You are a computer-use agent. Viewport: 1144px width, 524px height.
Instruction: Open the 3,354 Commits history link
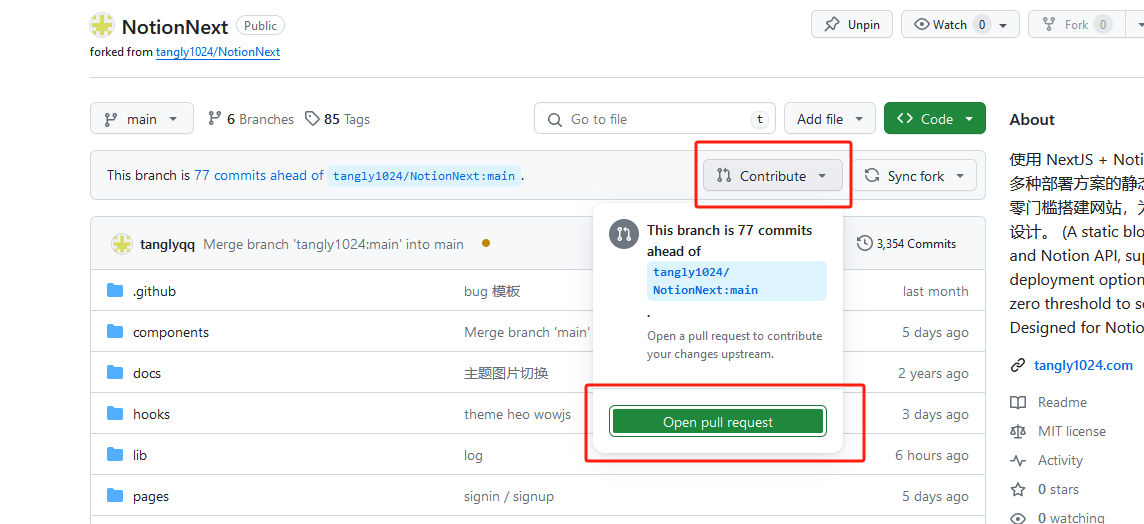tap(907, 244)
